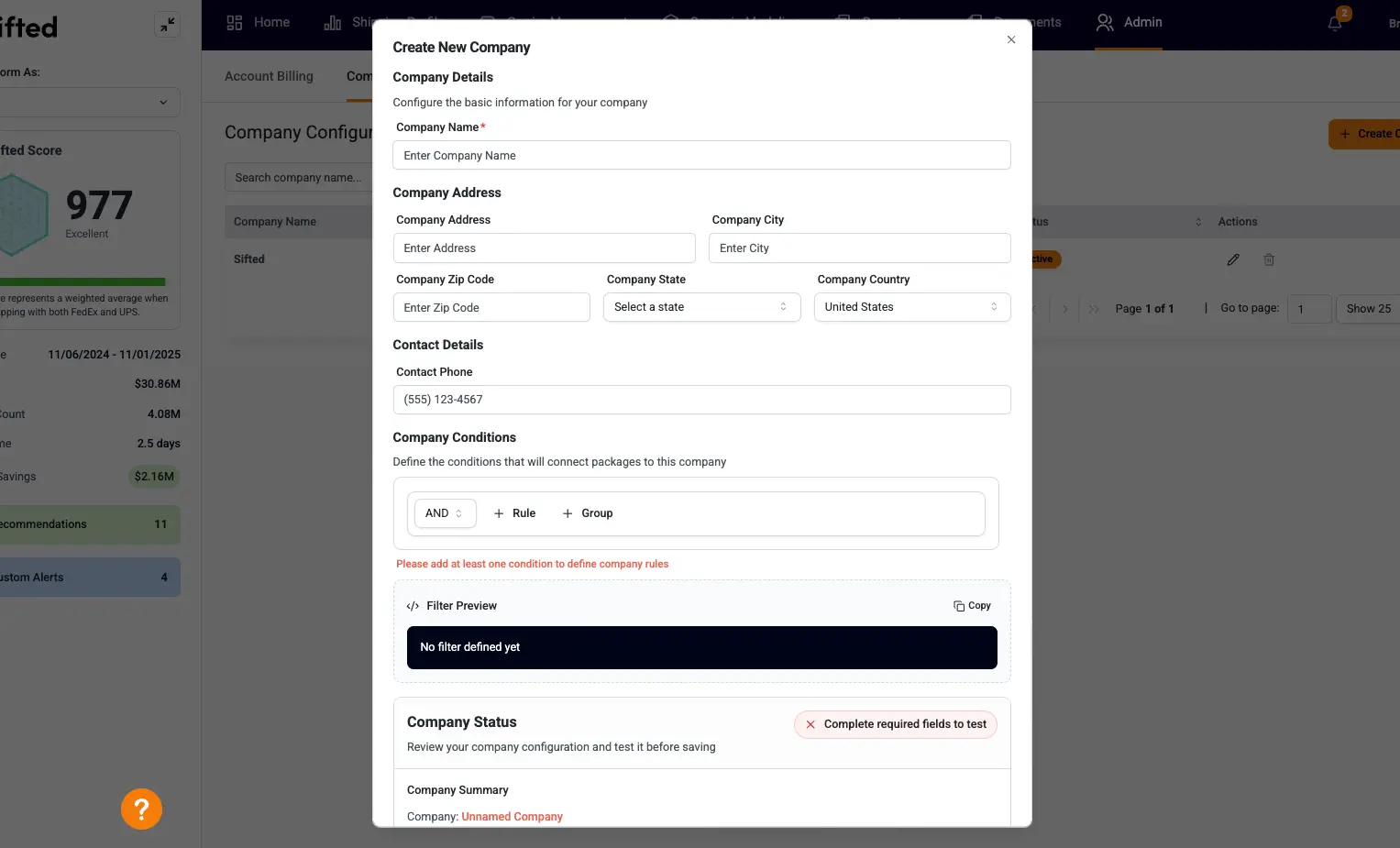Sort the table by Status column
Viewport: 1400px width, 848px height.
[x=1198, y=221]
